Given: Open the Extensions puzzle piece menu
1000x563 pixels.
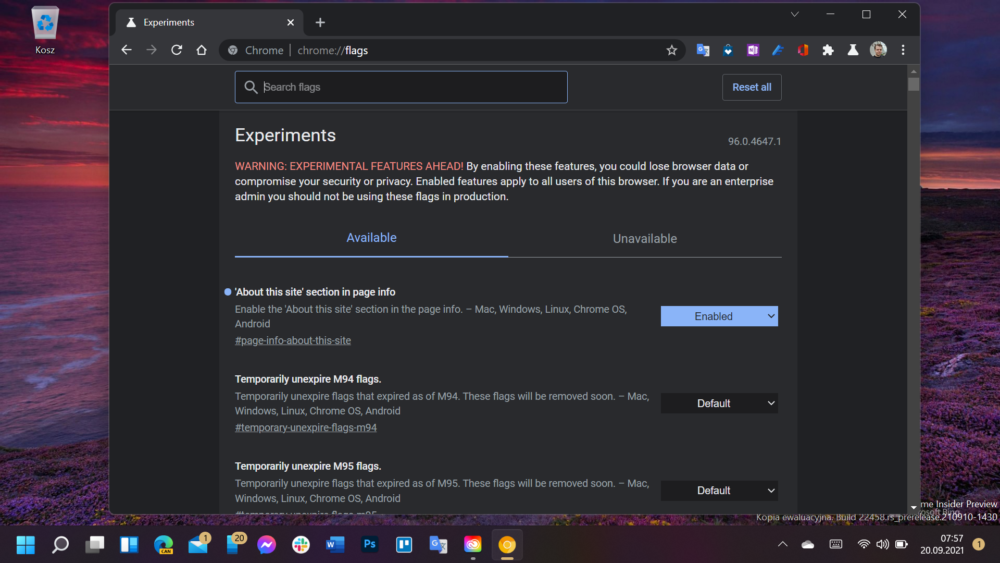Looking at the screenshot, I should coord(828,50).
